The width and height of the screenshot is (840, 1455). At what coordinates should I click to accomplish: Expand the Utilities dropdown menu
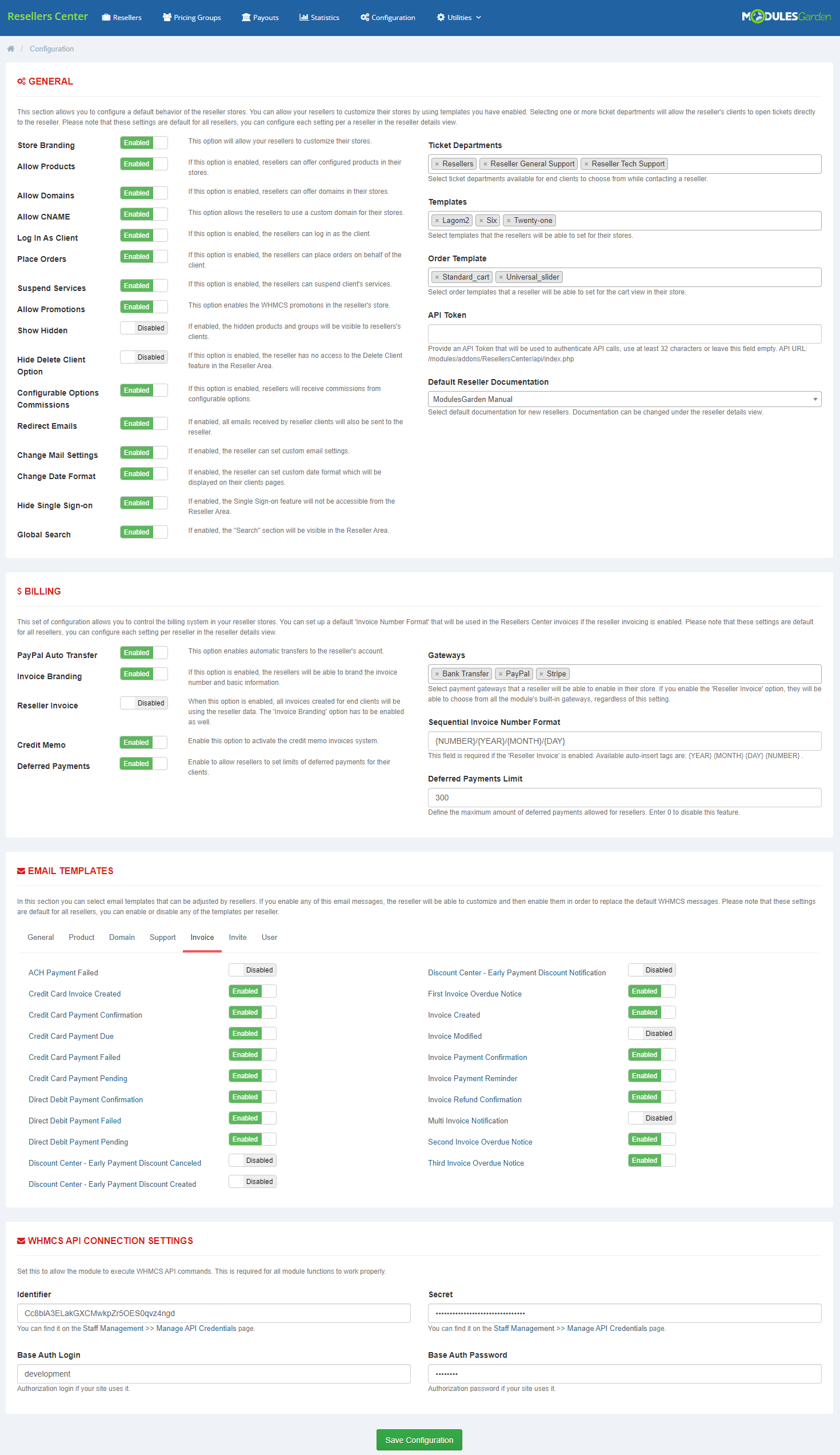pyautogui.click(x=459, y=17)
